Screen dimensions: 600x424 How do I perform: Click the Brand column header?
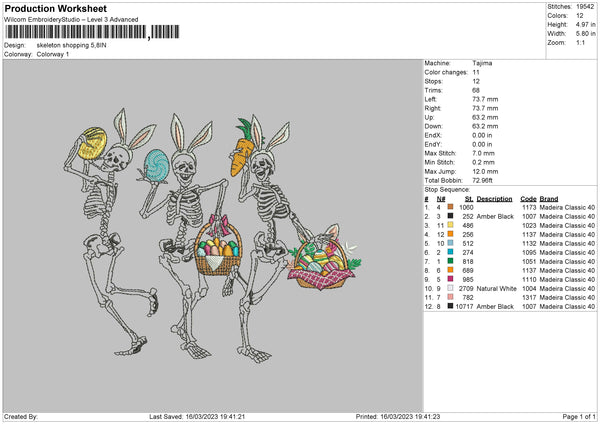coord(550,198)
